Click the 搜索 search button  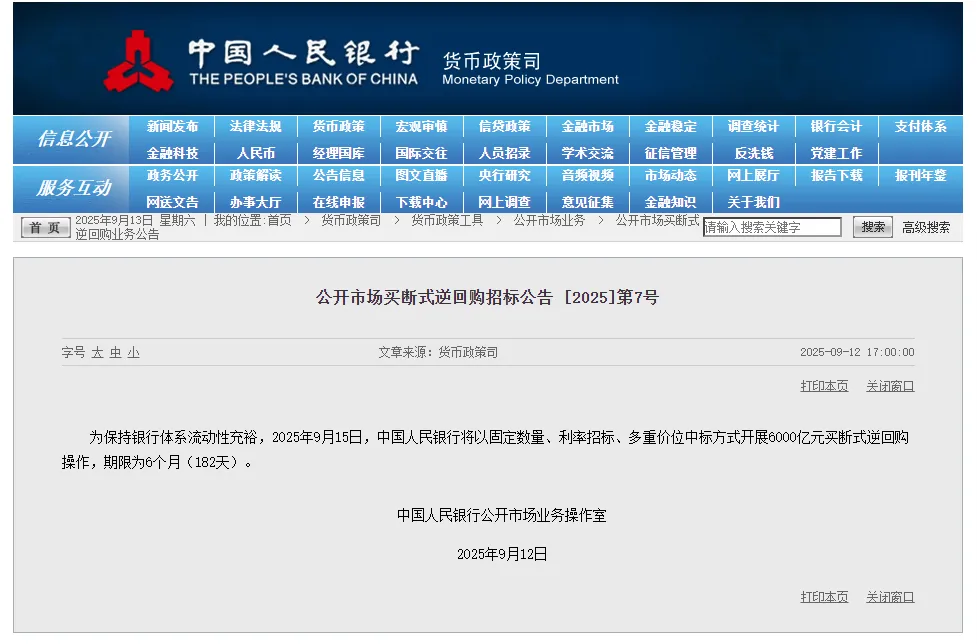pos(872,227)
